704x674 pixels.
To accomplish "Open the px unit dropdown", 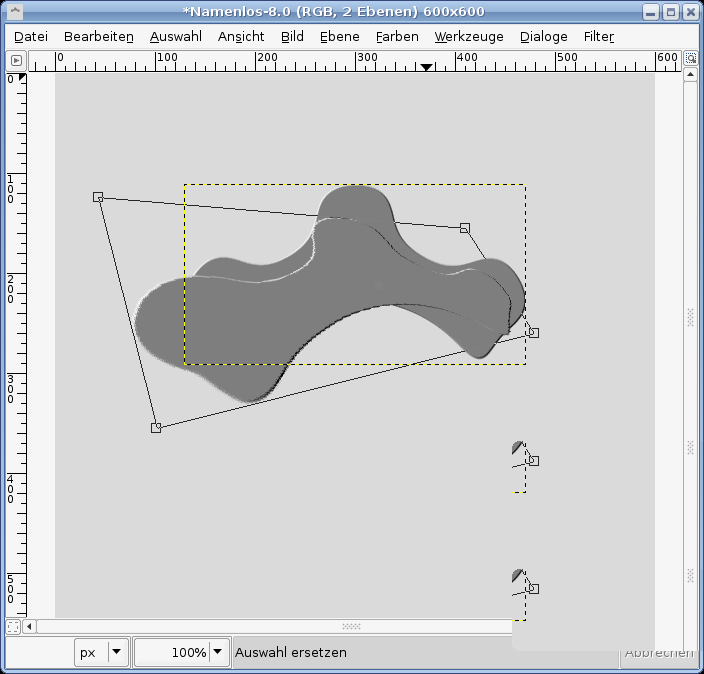I will coord(102,652).
